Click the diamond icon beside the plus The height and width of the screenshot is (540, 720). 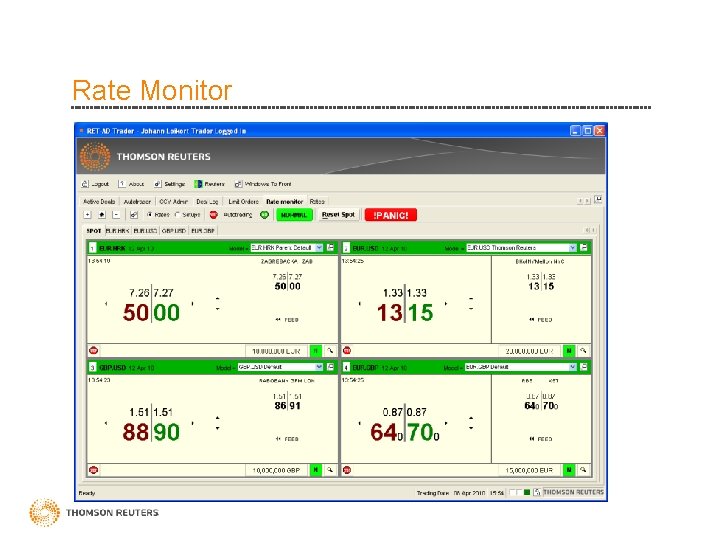[x=102, y=215]
